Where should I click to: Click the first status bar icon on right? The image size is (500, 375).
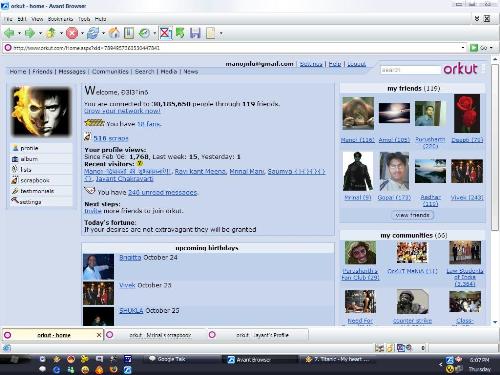[379, 348]
